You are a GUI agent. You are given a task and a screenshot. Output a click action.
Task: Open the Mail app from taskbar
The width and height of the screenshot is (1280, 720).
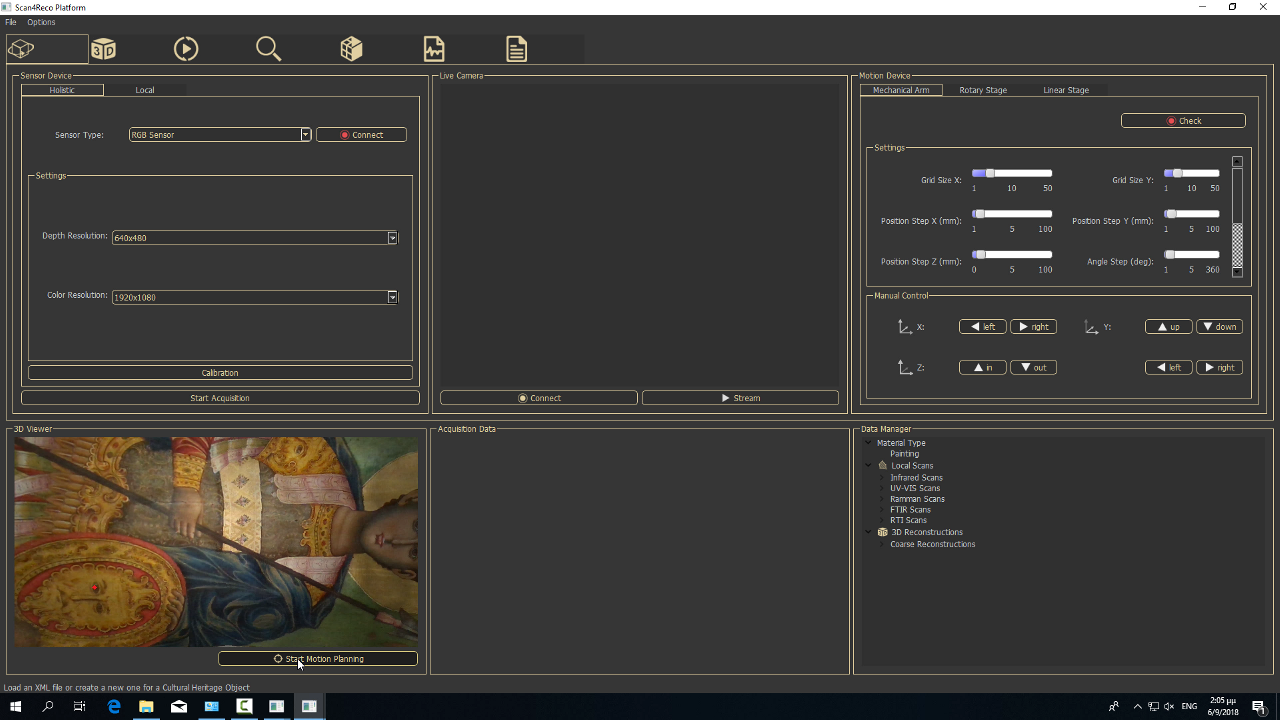179,706
